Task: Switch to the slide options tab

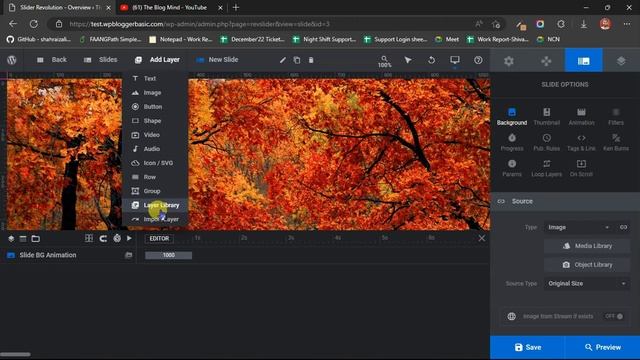Action: click(x=584, y=61)
